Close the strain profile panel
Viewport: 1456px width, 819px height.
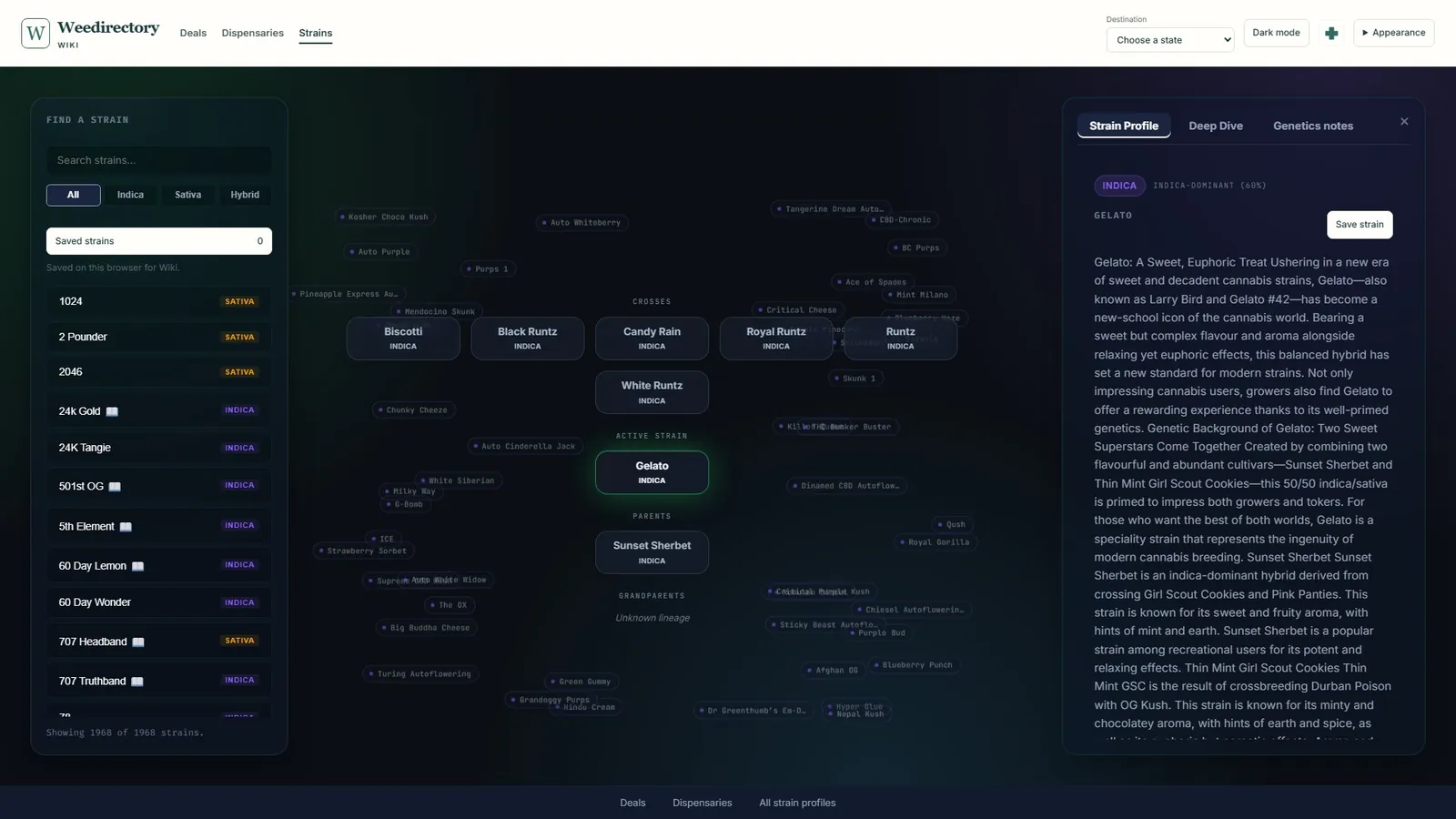[1404, 121]
